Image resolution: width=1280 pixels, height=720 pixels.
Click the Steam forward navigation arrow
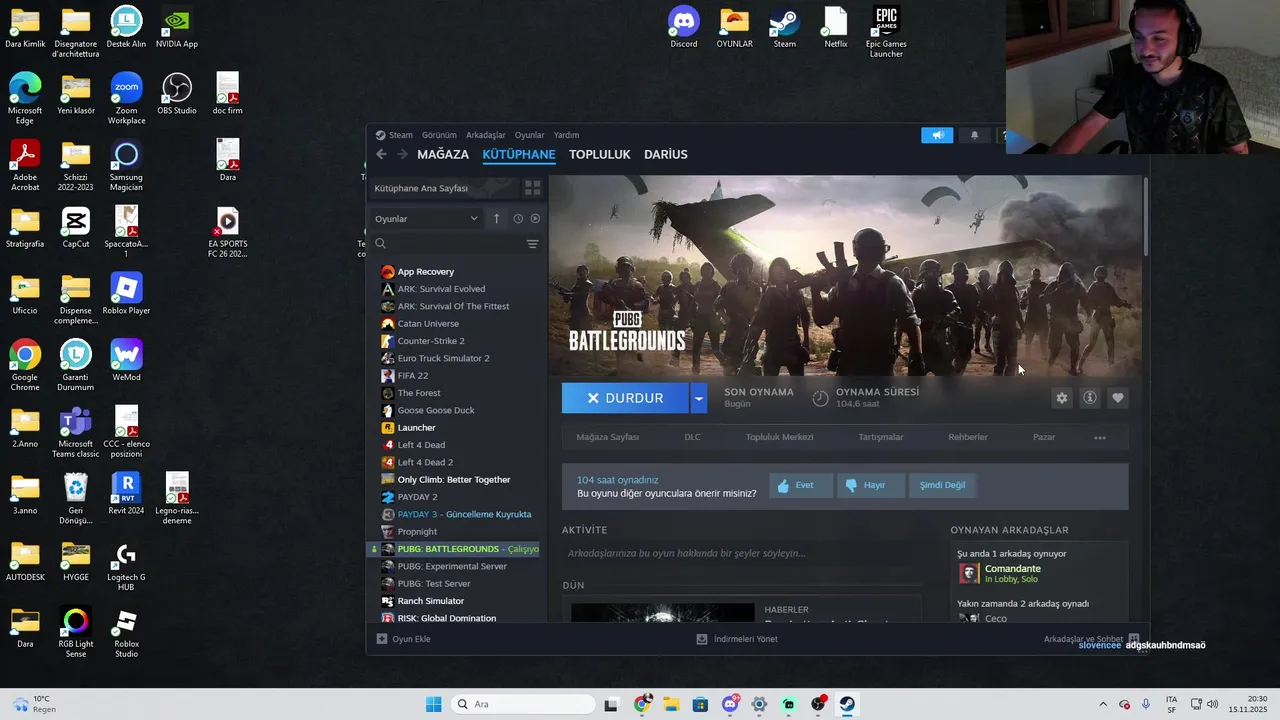pos(402,154)
